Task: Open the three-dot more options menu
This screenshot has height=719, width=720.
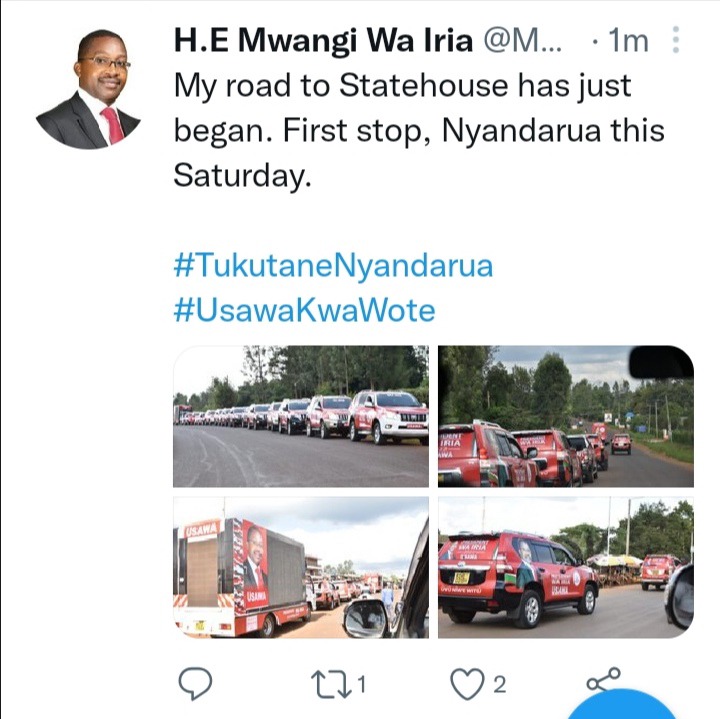Action: click(675, 39)
